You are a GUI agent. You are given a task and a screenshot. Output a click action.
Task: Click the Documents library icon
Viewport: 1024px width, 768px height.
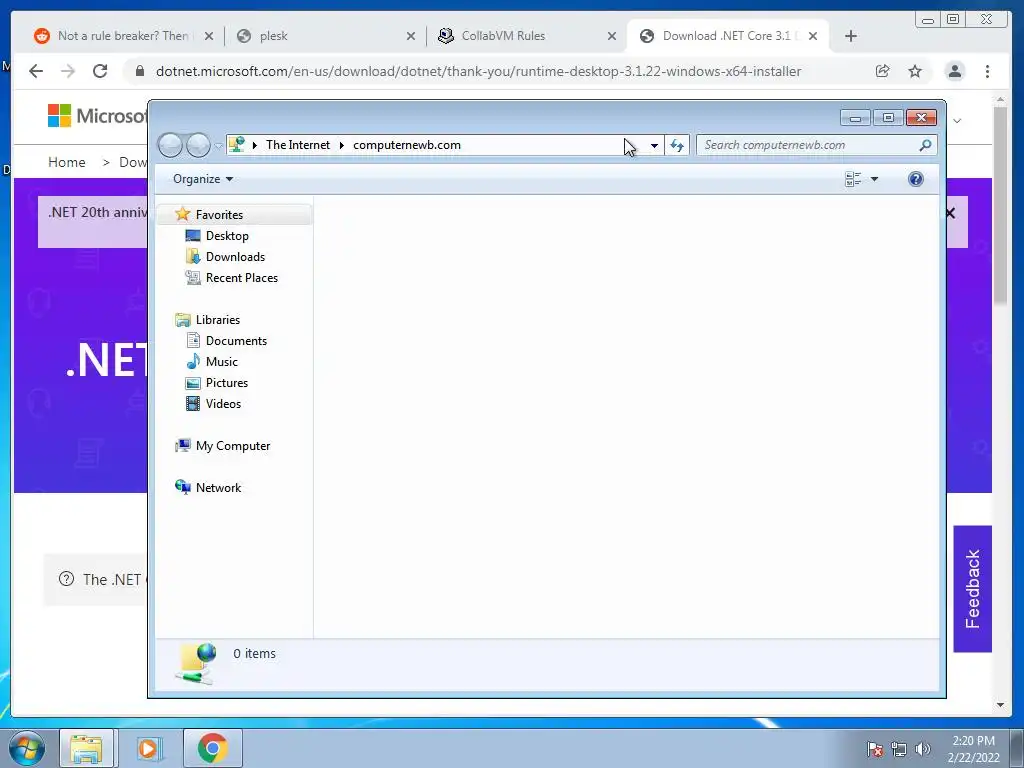tap(193, 340)
